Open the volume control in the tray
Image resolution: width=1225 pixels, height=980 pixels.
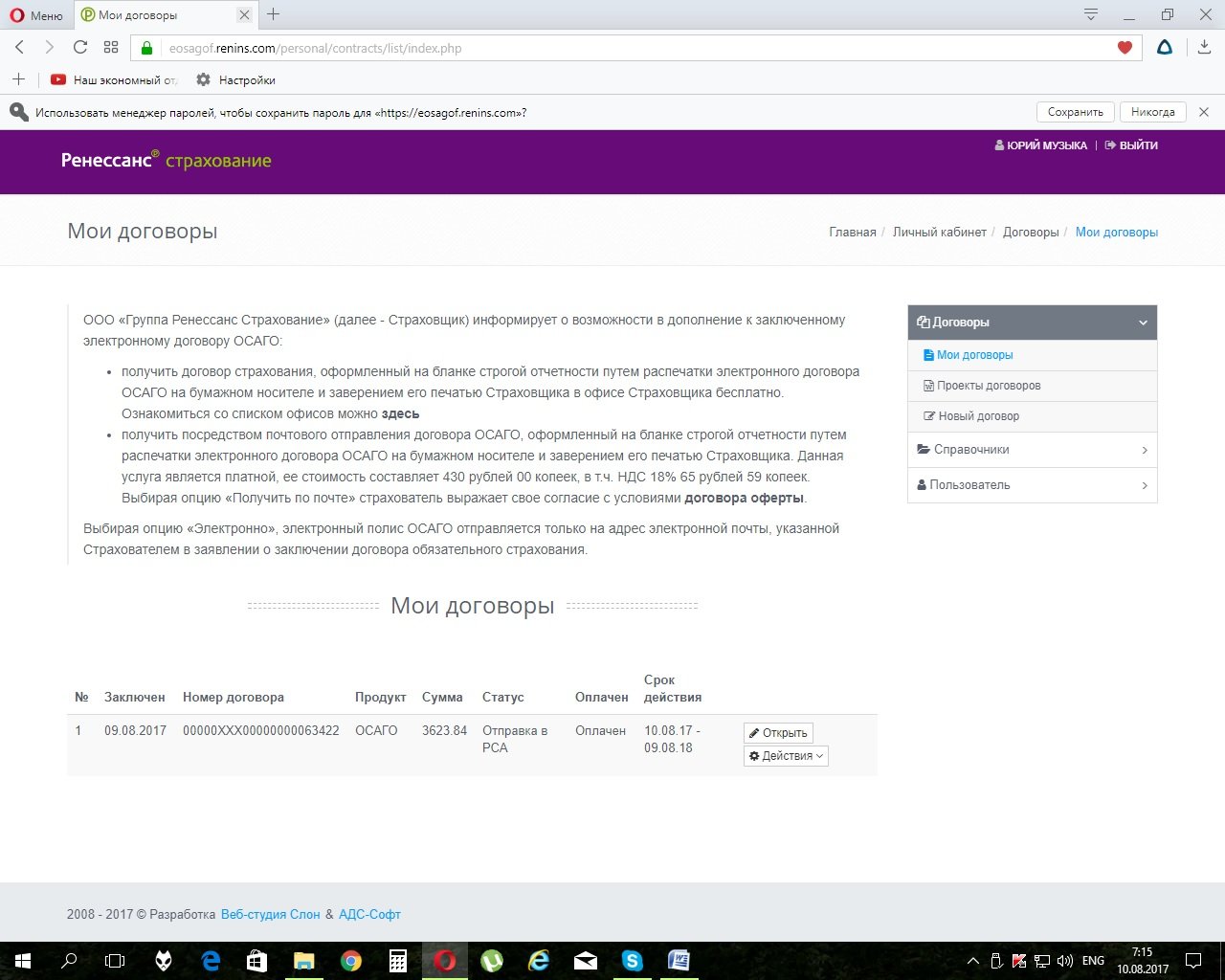(x=1064, y=961)
